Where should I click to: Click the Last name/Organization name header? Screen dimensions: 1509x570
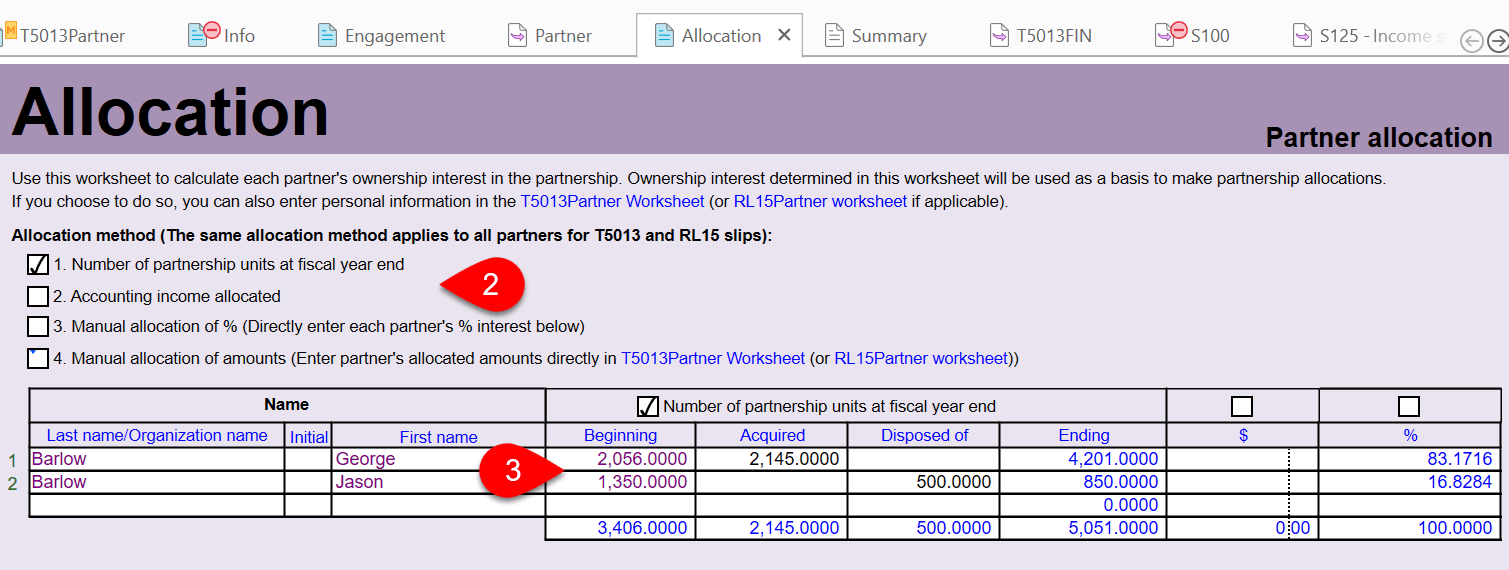pyautogui.click(x=157, y=435)
